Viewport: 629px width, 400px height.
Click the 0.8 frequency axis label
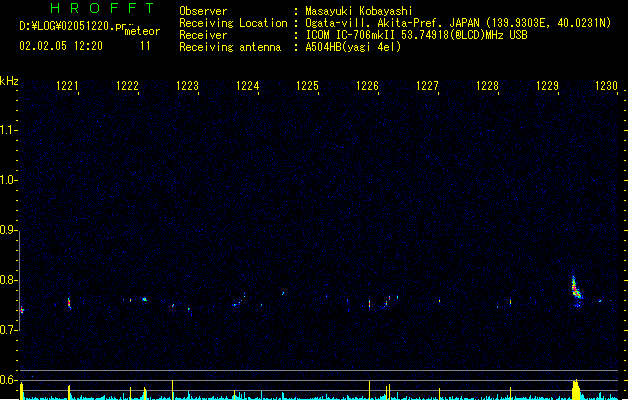coord(7,280)
